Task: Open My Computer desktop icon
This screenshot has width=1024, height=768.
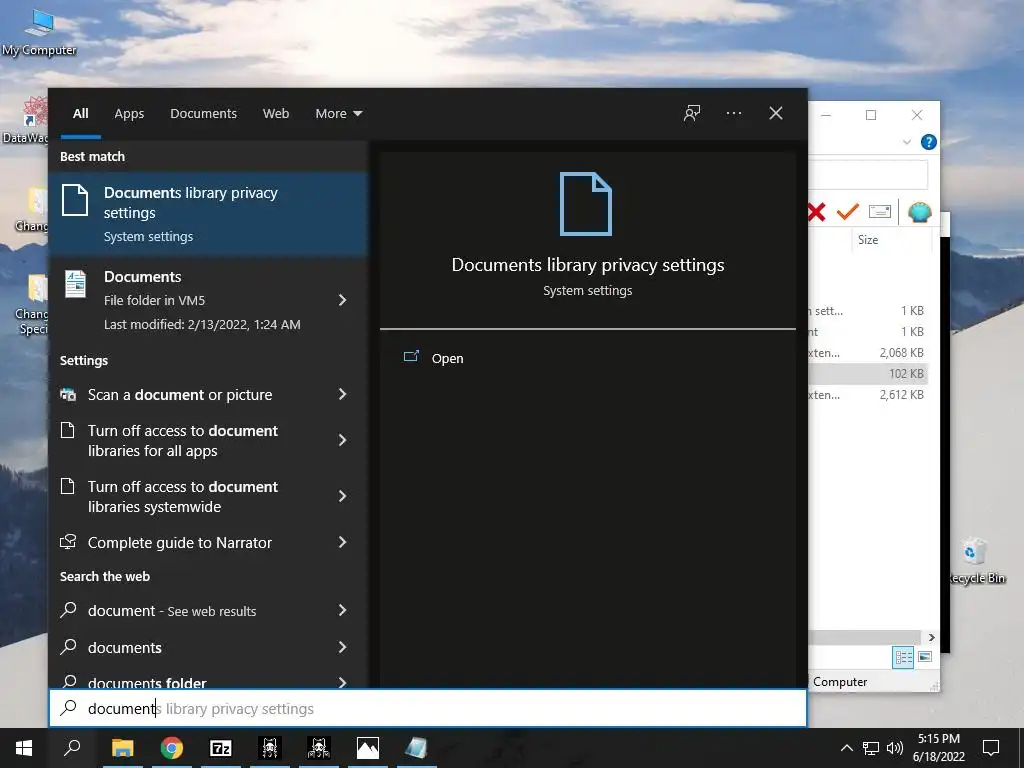Action: pyautogui.click(x=39, y=31)
